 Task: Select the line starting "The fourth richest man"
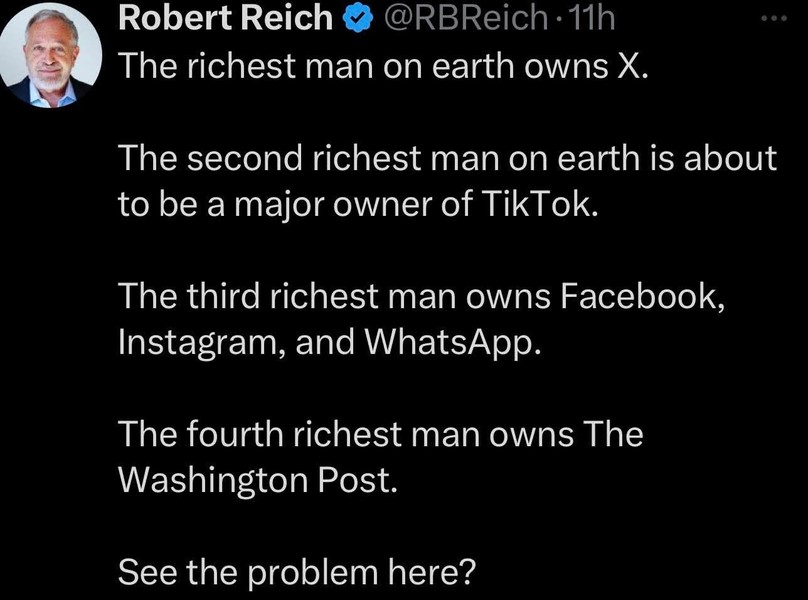pos(380,434)
